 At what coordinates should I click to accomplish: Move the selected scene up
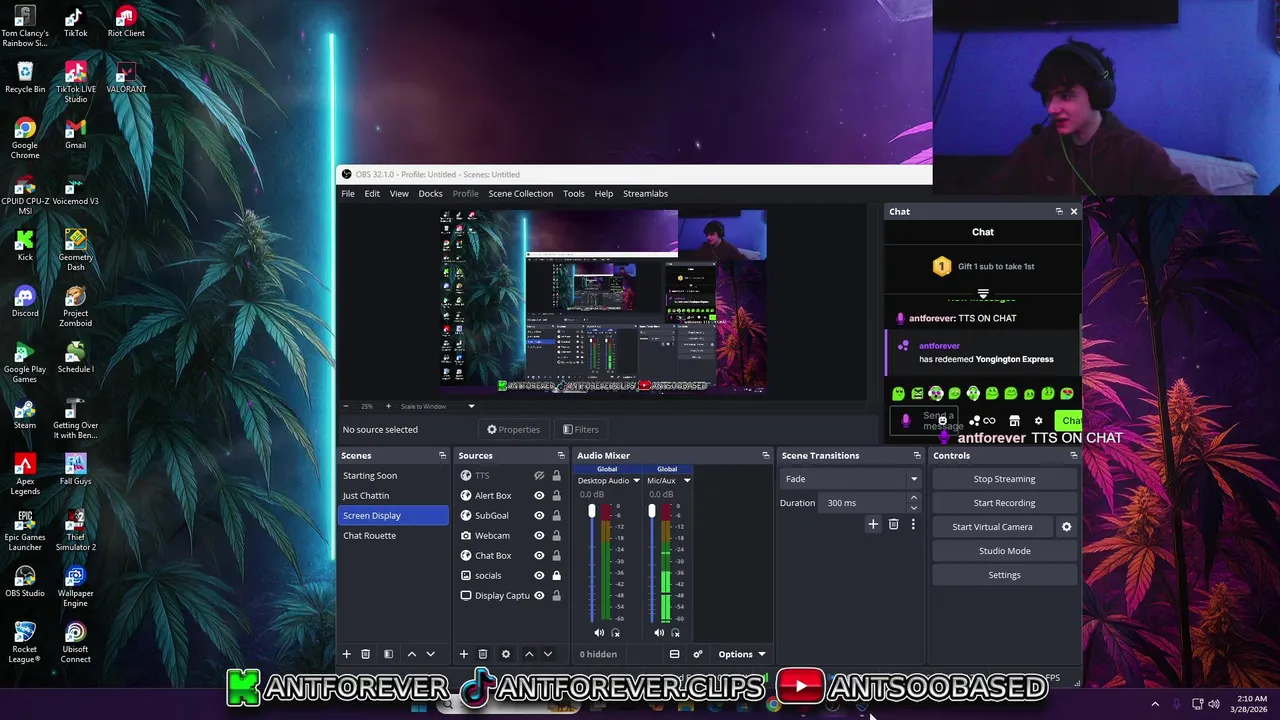[x=411, y=654]
